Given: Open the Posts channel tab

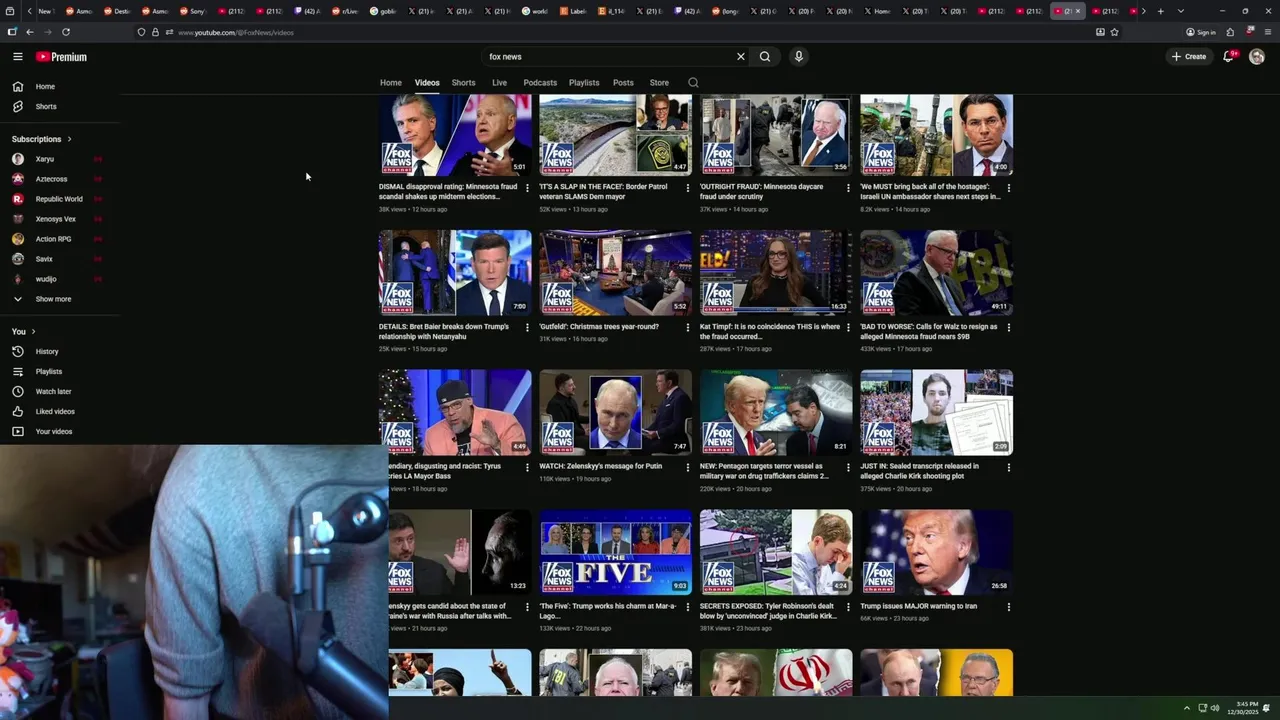Looking at the screenshot, I should [623, 83].
